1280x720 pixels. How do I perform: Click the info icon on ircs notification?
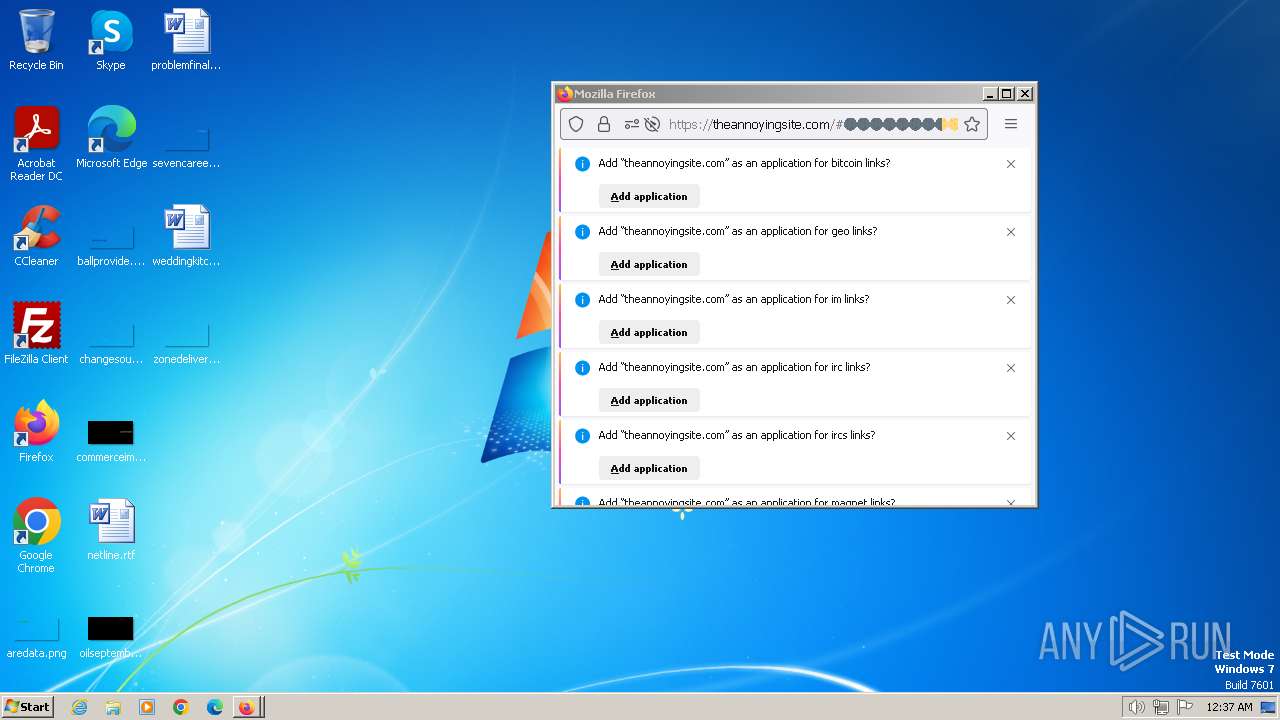[582, 436]
